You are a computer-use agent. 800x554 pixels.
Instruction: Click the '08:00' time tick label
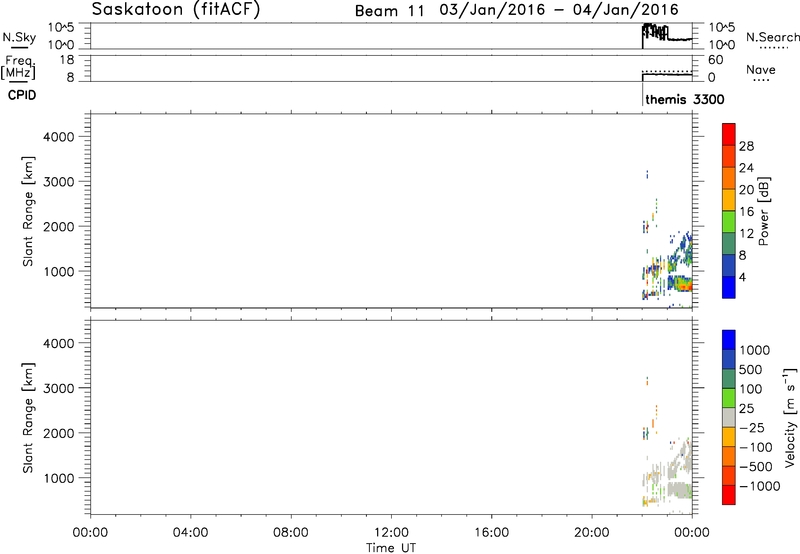point(291,533)
